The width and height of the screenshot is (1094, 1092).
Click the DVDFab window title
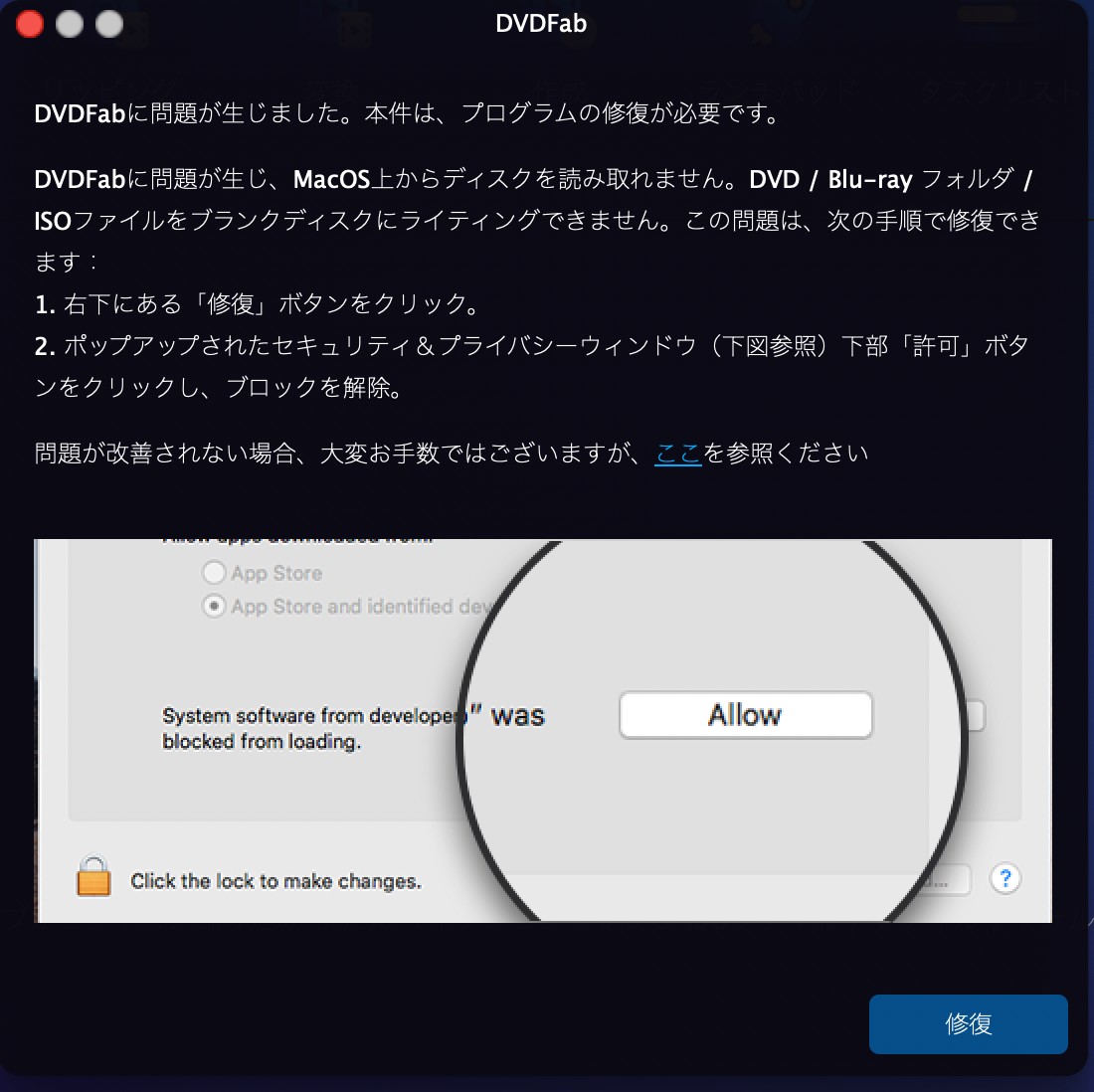pyautogui.click(x=541, y=24)
